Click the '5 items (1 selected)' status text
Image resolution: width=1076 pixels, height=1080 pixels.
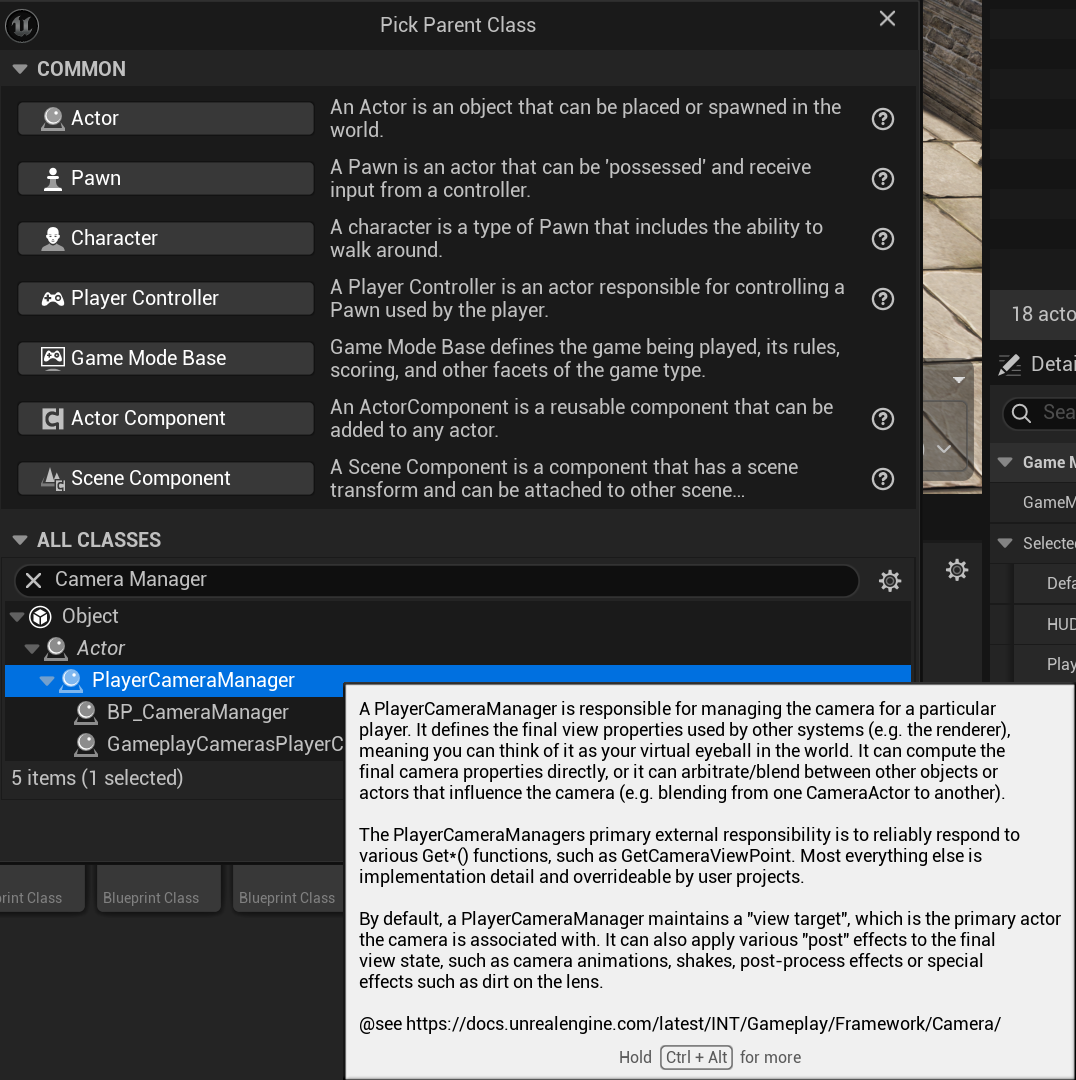click(x=97, y=778)
